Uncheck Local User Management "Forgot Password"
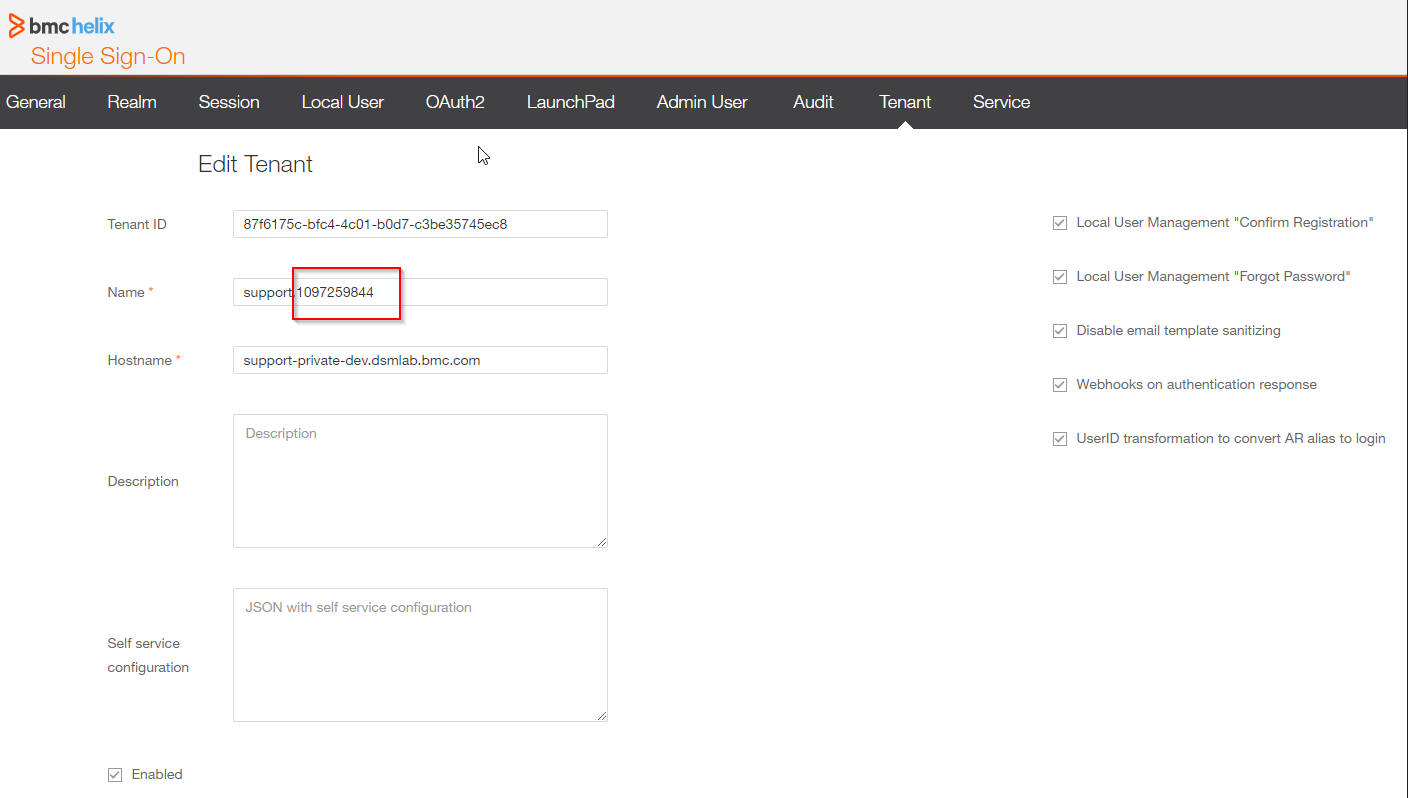This screenshot has width=1408, height=798. (1060, 277)
